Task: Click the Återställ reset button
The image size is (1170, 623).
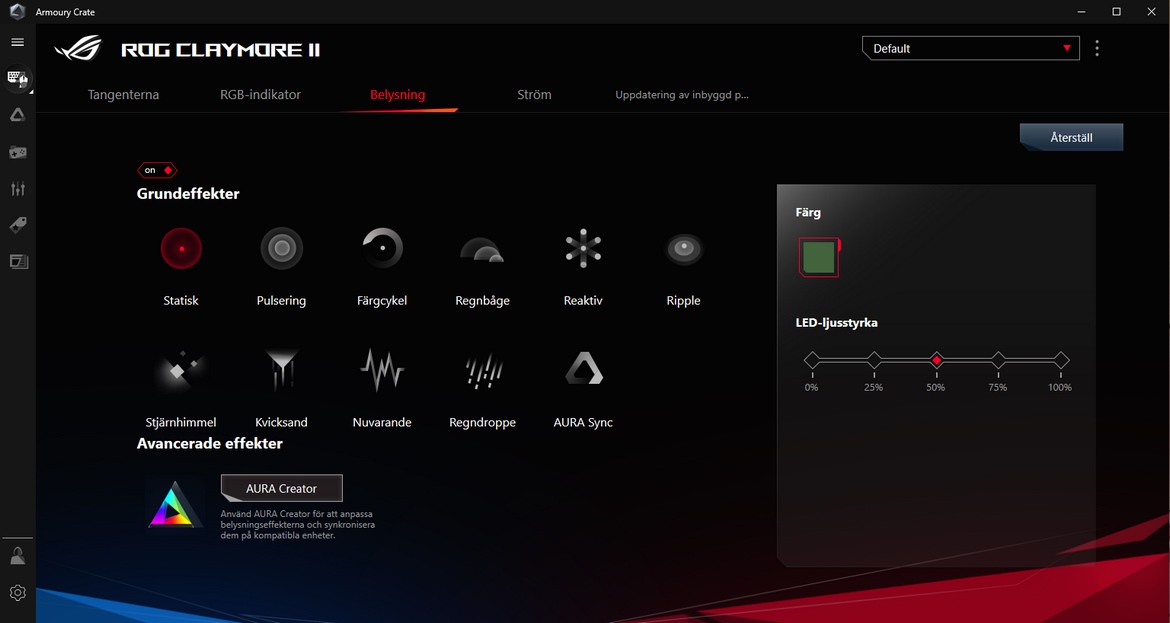Action: pos(1071,138)
